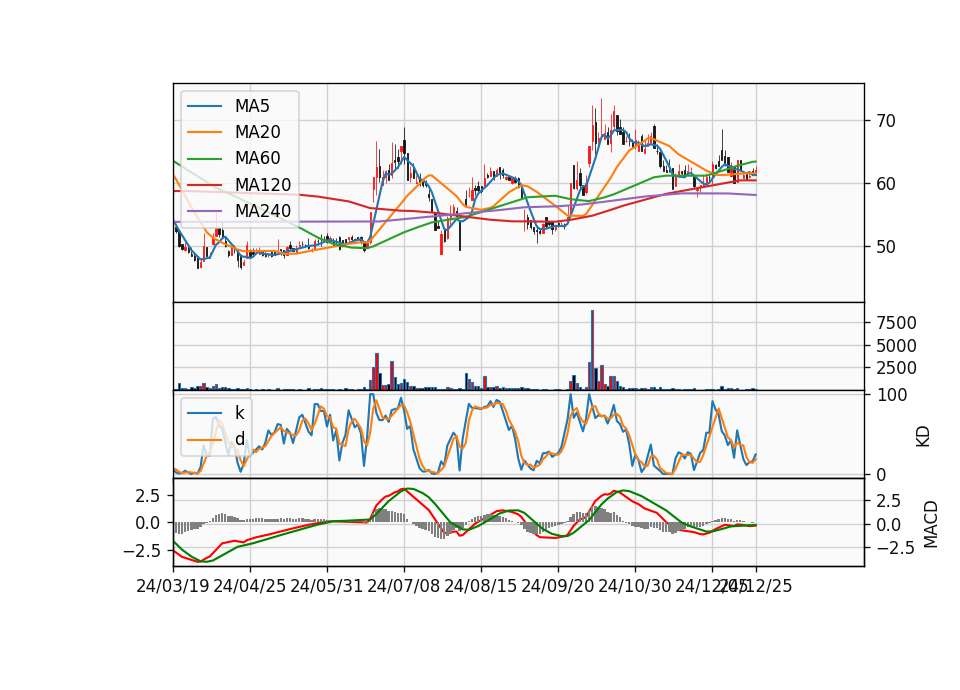Click the left MACD axis tick −2.5
Viewport: 960px width, 690px height.
(x=141, y=551)
